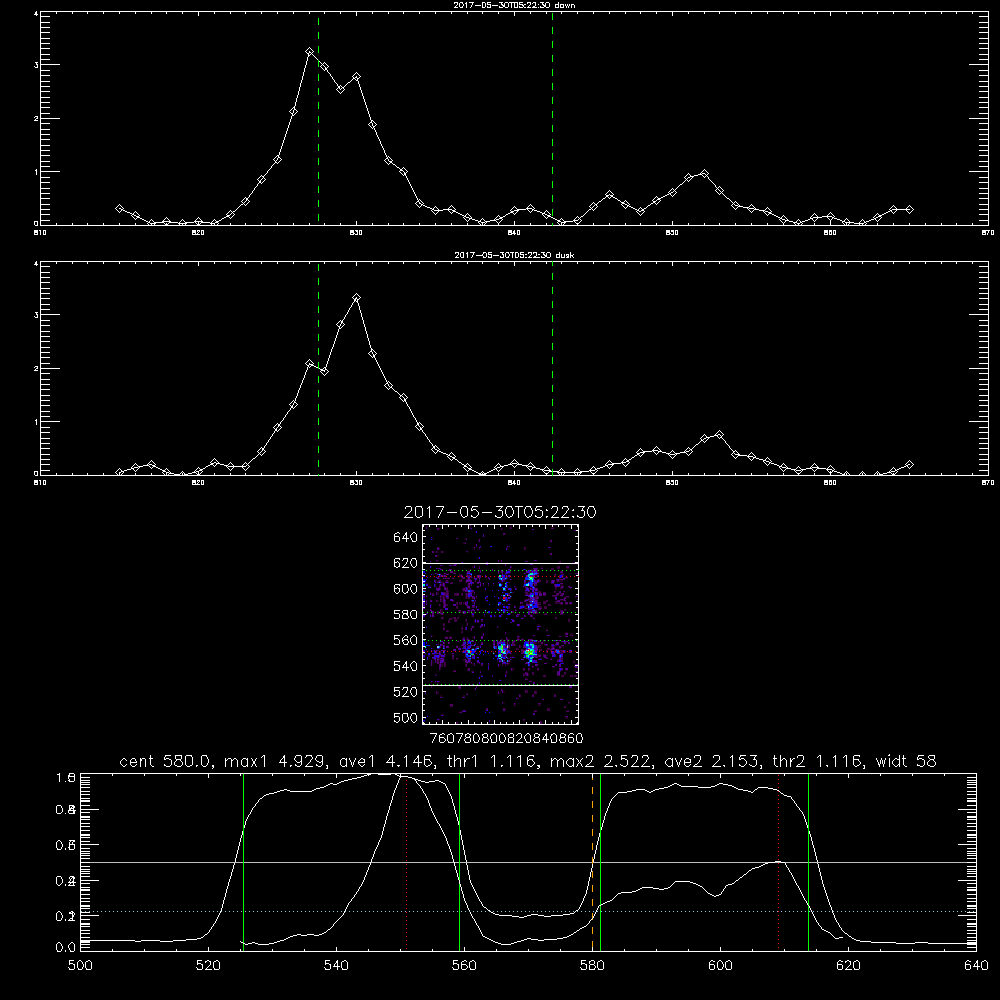
Task: Click the left green dashed line in dawn plot
Action: [318, 119]
